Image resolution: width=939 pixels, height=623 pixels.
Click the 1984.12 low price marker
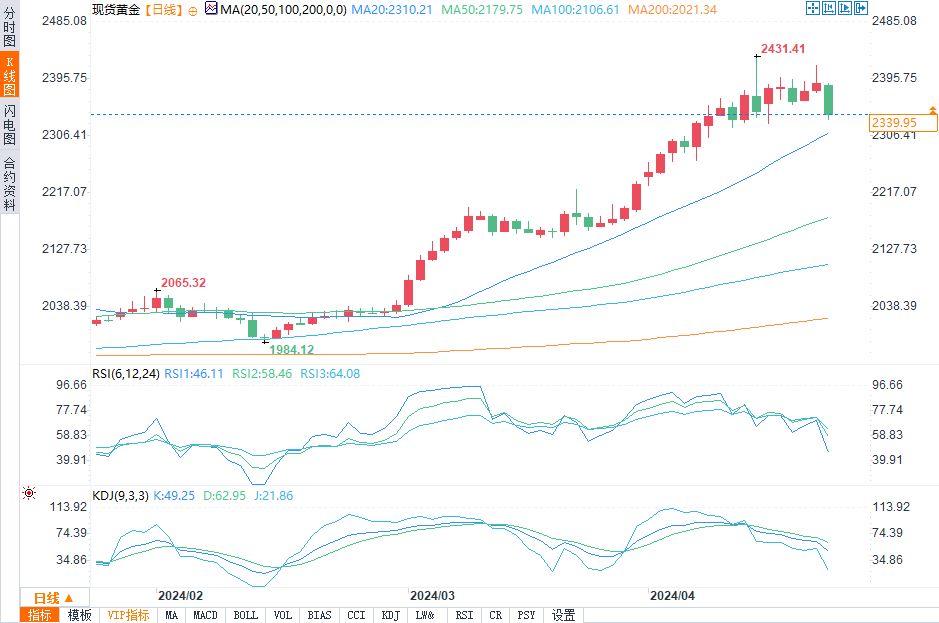tap(292, 349)
